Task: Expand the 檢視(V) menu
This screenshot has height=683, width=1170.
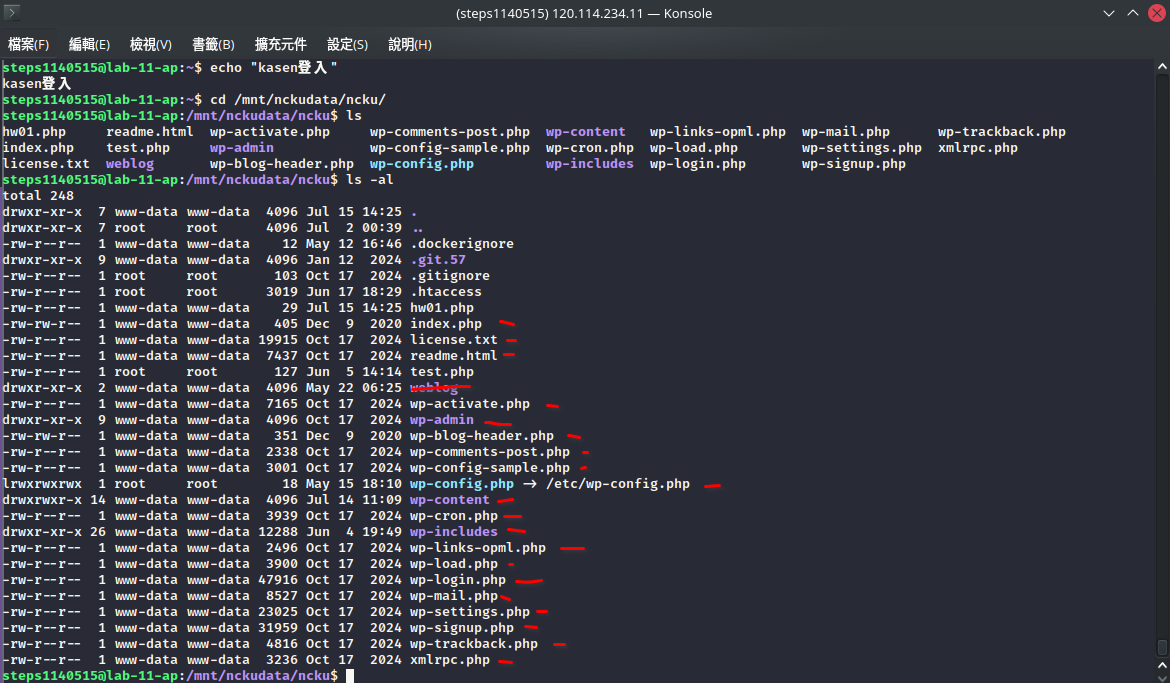Action: (x=151, y=45)
